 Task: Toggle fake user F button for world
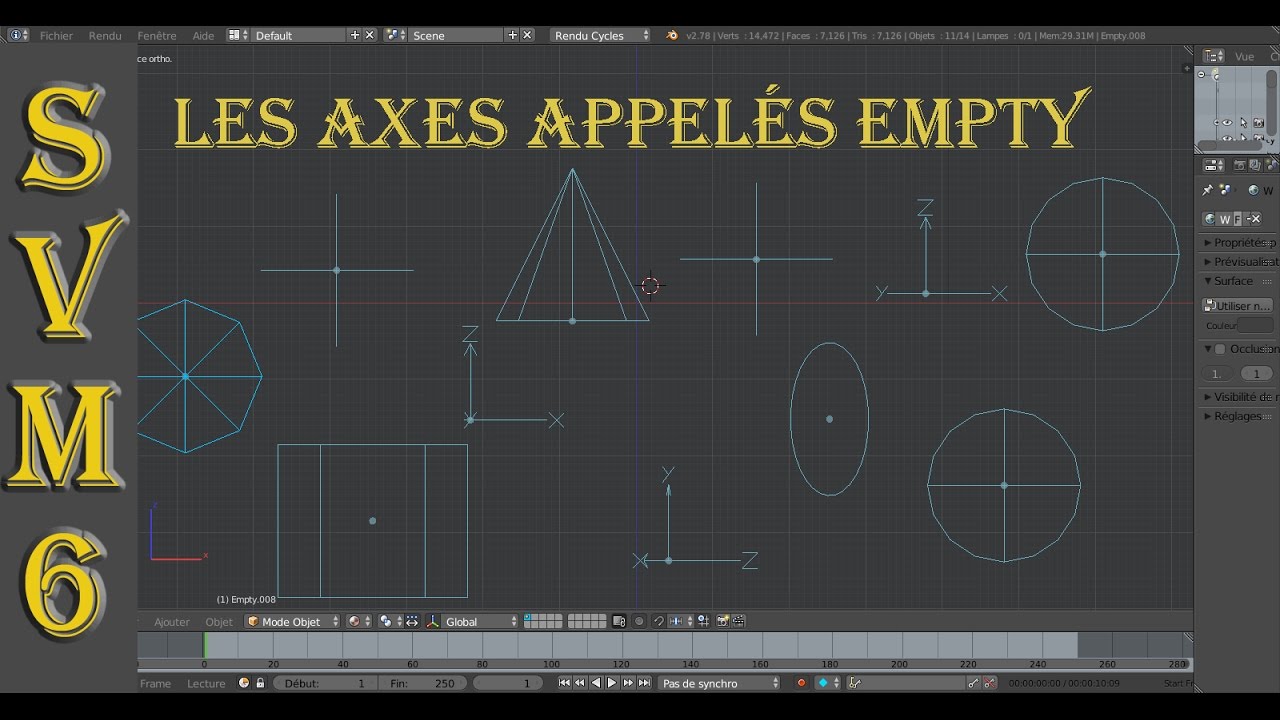(x=1238, y=219)
